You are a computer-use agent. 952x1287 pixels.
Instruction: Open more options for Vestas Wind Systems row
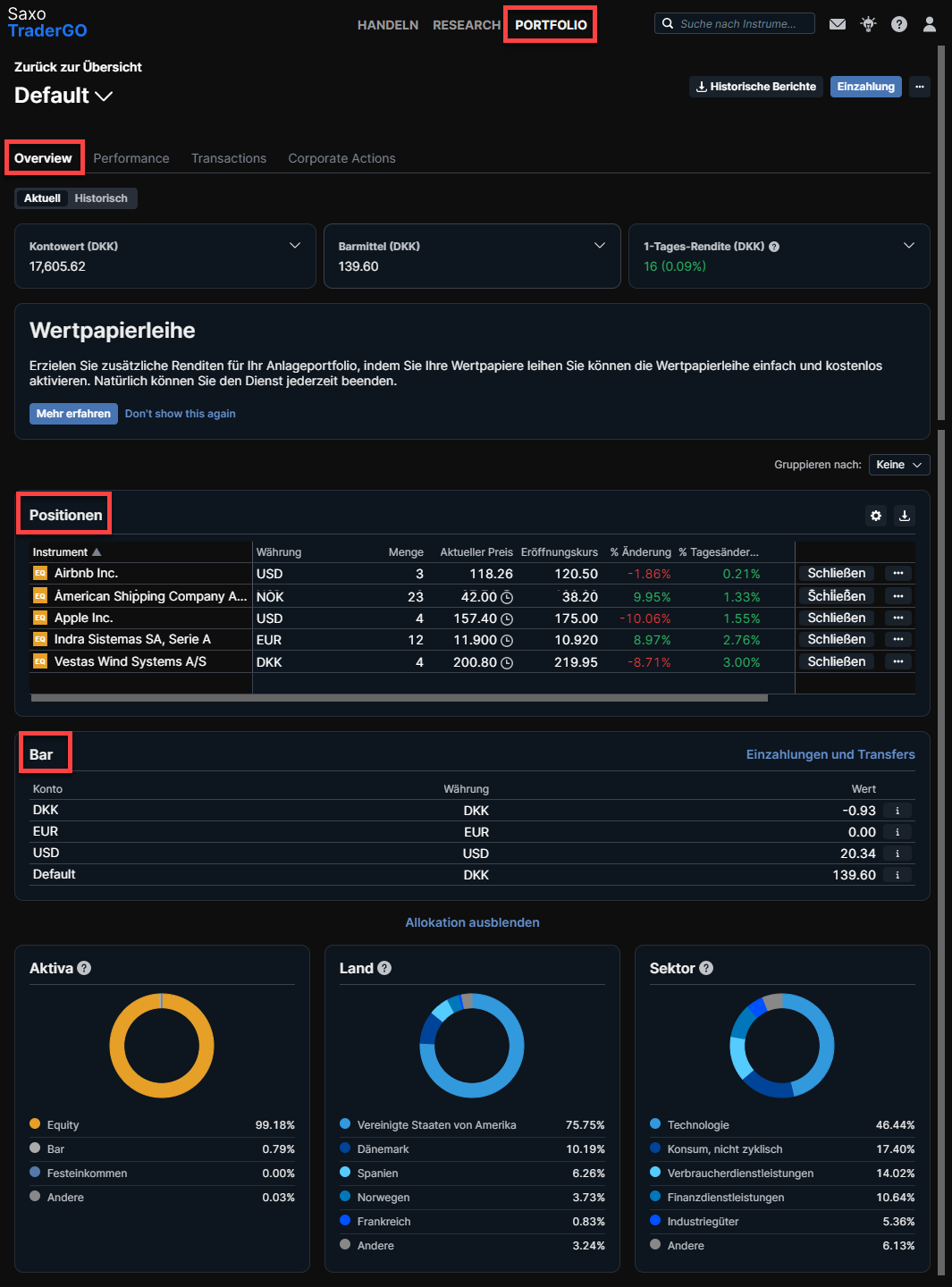[898, 661]
